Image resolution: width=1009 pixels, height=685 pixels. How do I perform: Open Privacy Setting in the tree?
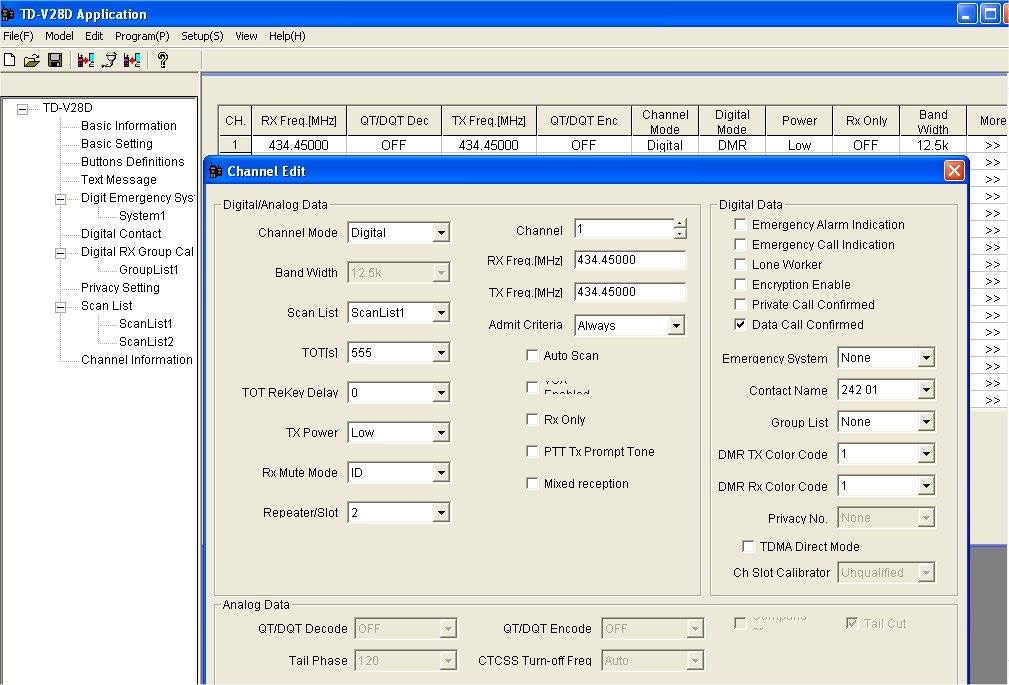(120, 288)
